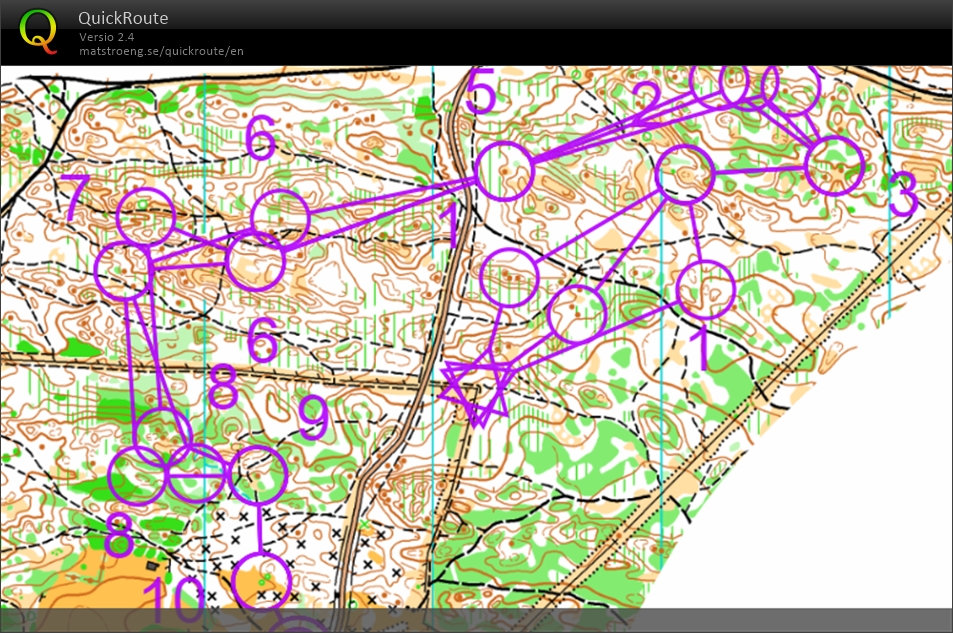
Task: Click the Versio 2.4 version label
Action: pos(107,37)
